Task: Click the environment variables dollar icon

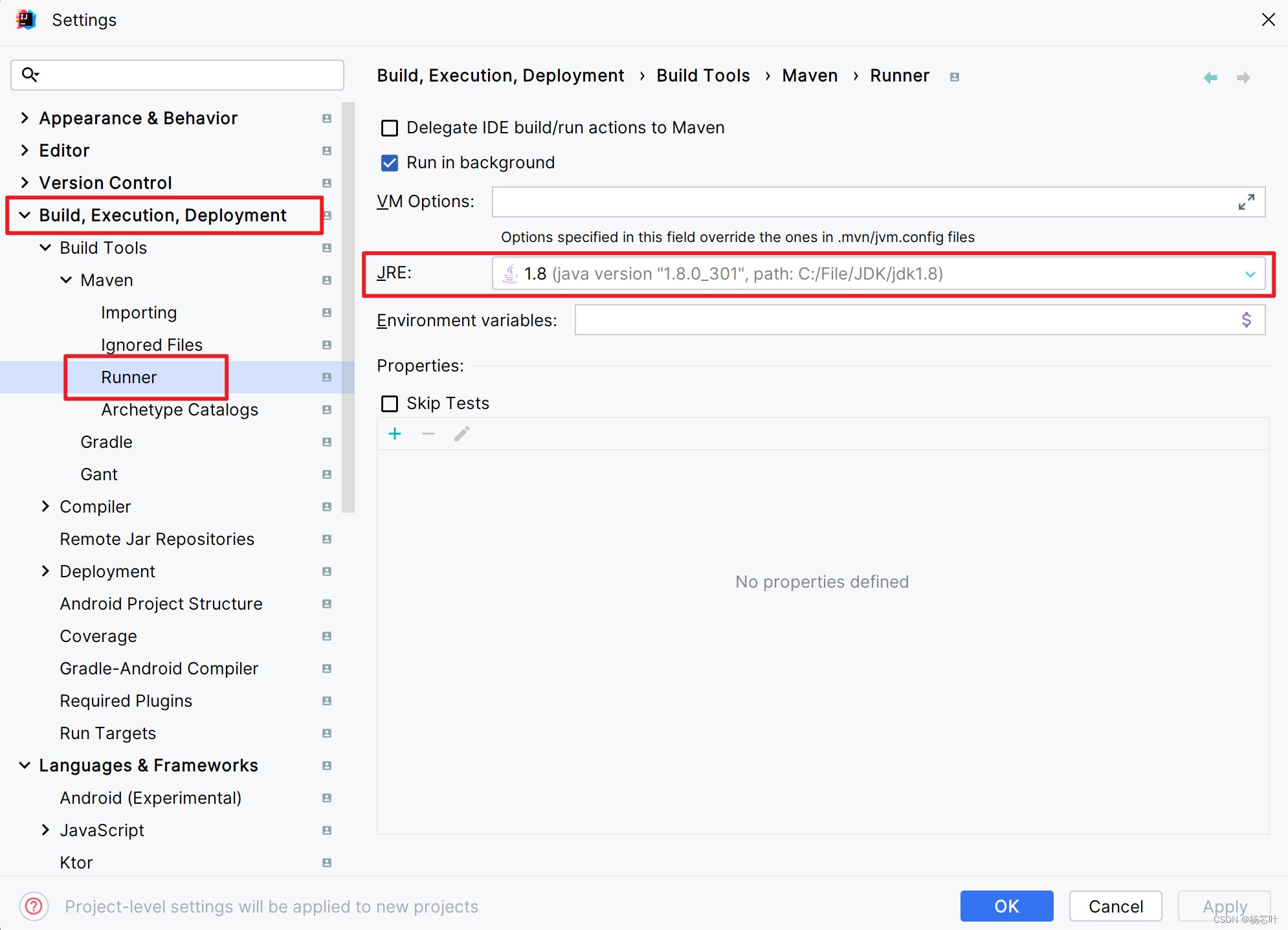Action: 1246,320
